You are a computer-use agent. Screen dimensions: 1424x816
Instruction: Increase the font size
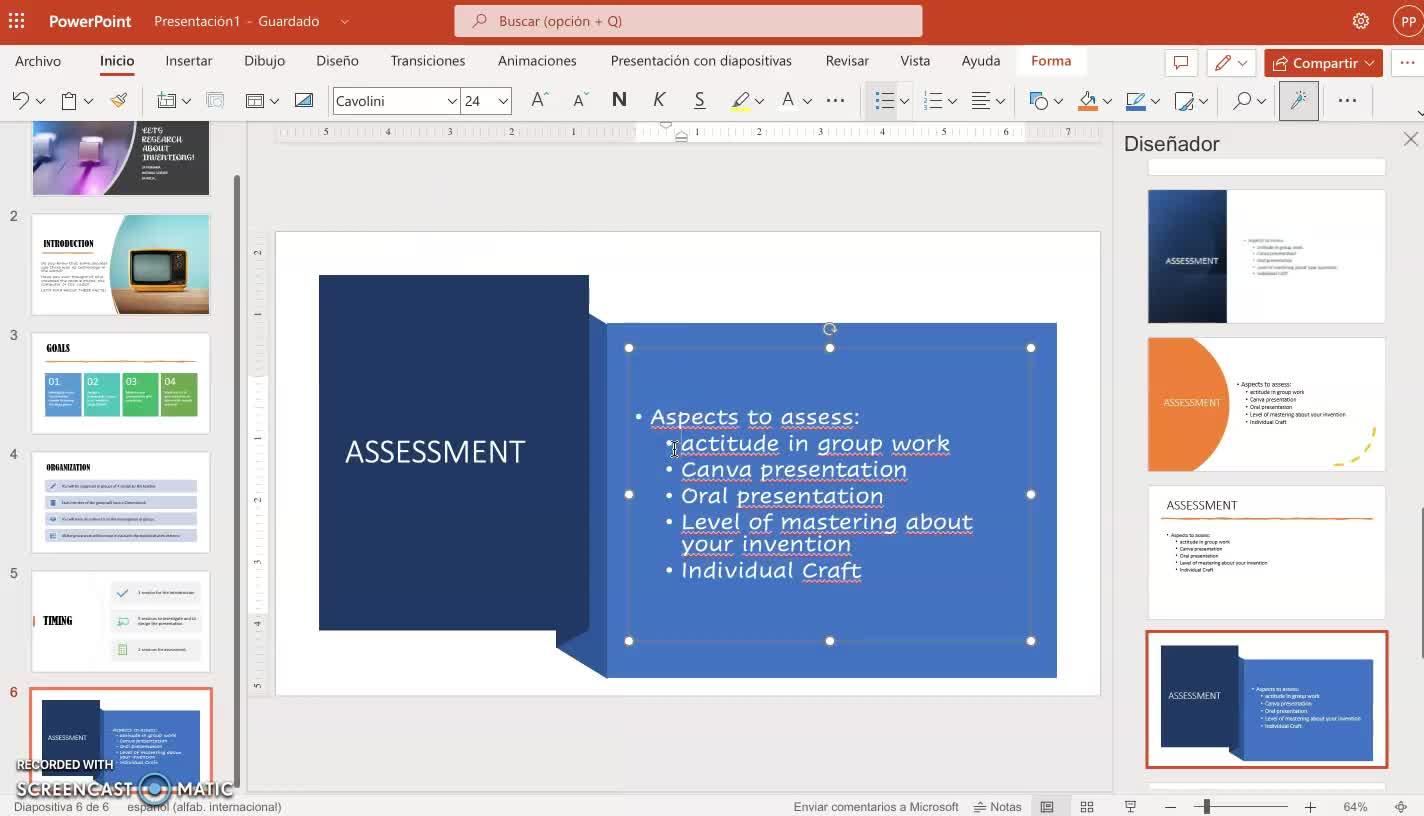click(x=539, y=100)
